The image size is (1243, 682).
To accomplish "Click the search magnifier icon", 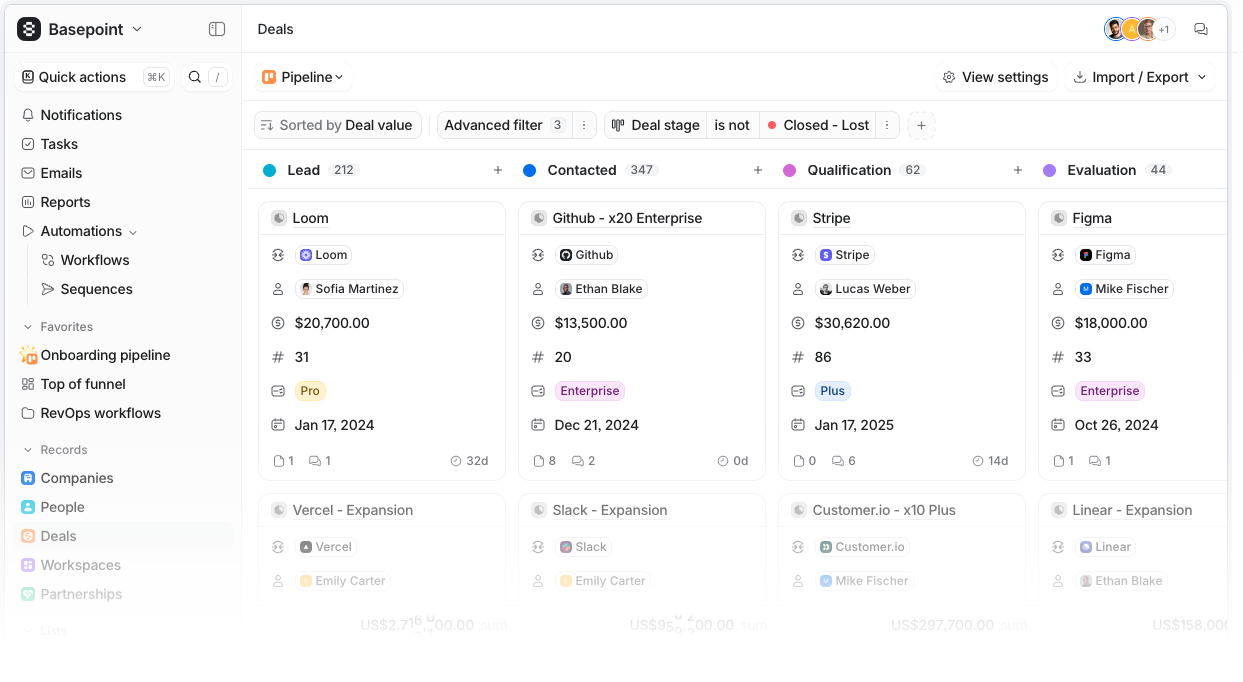I will click(x=195, y=77).
